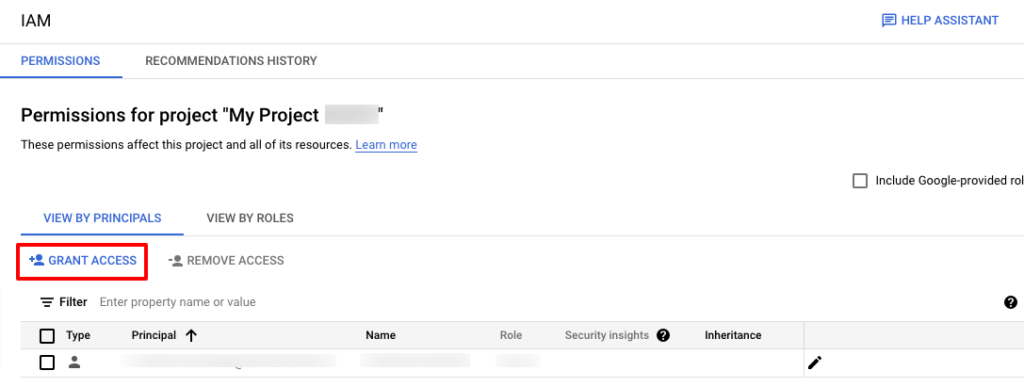
Task: Select all rows with header checkbox
Action: tap(47, 336)
